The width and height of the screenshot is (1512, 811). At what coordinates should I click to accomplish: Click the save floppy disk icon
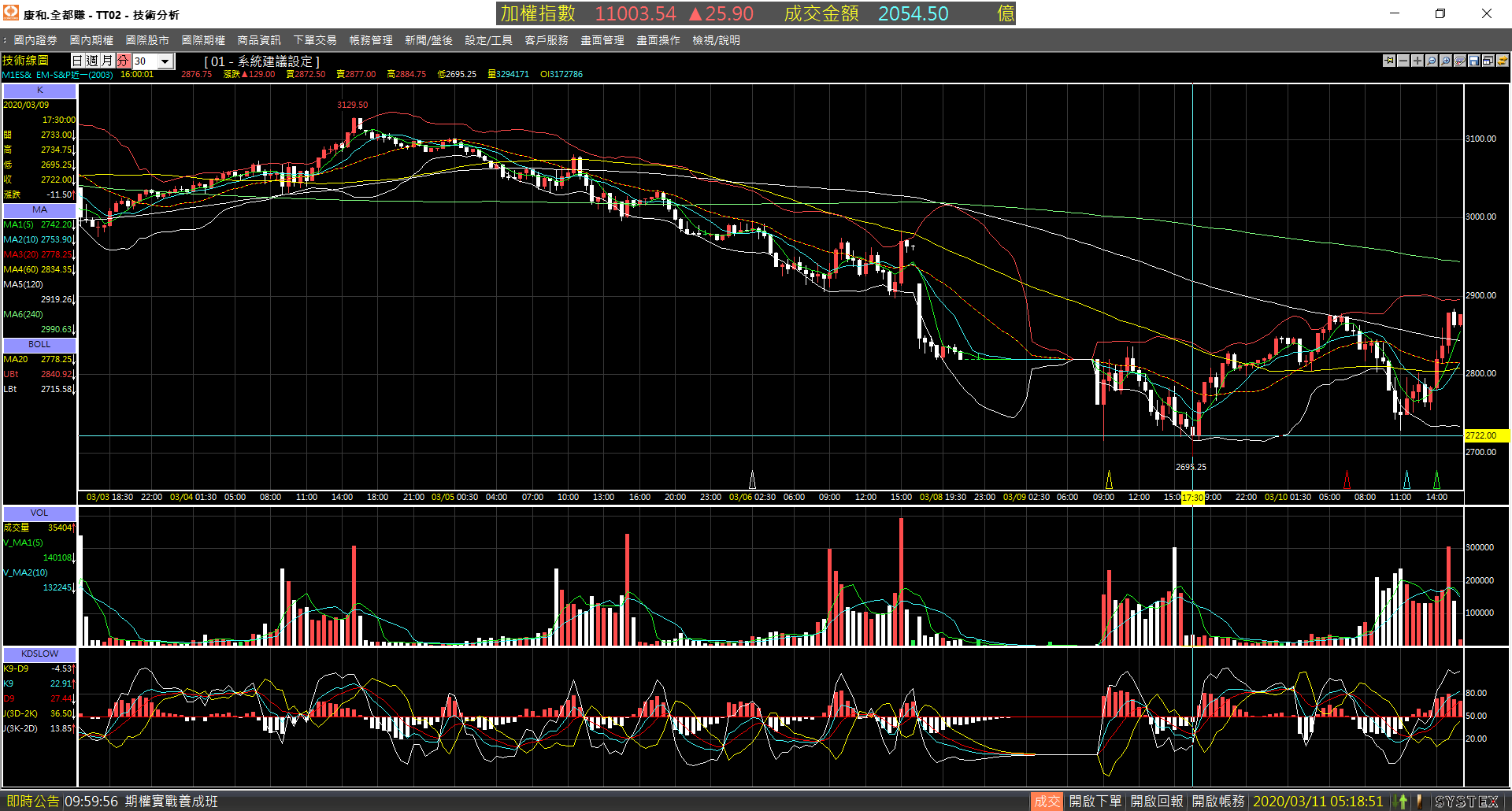click(1473, 61)
